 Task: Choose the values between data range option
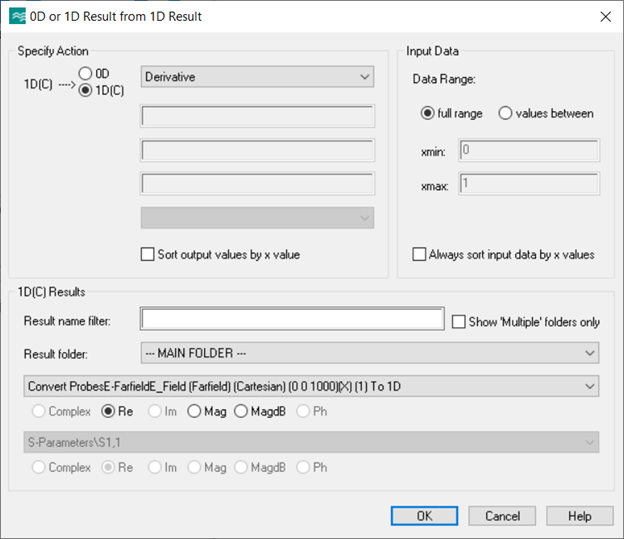coord(505,113)
